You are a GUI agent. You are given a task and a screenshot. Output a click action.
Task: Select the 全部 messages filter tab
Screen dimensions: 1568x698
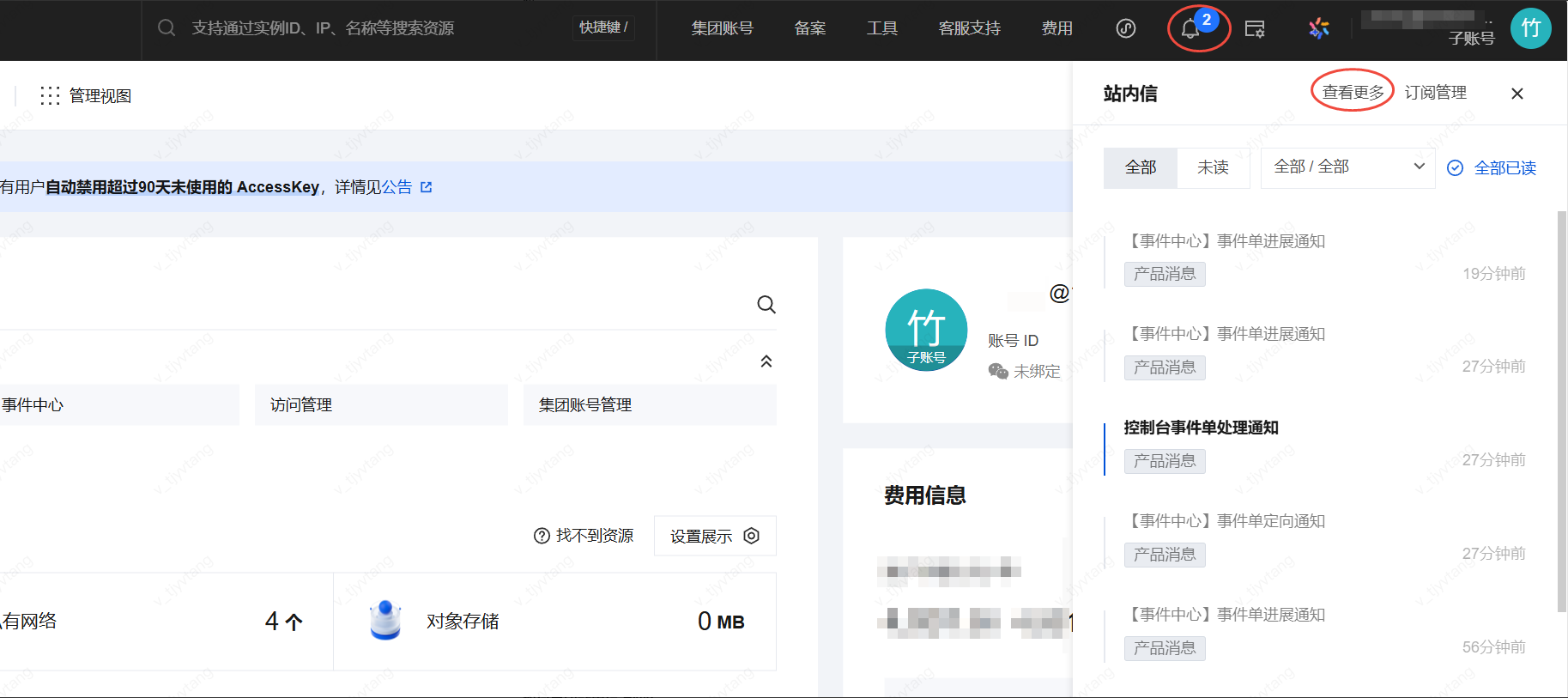pos(1140,167)
